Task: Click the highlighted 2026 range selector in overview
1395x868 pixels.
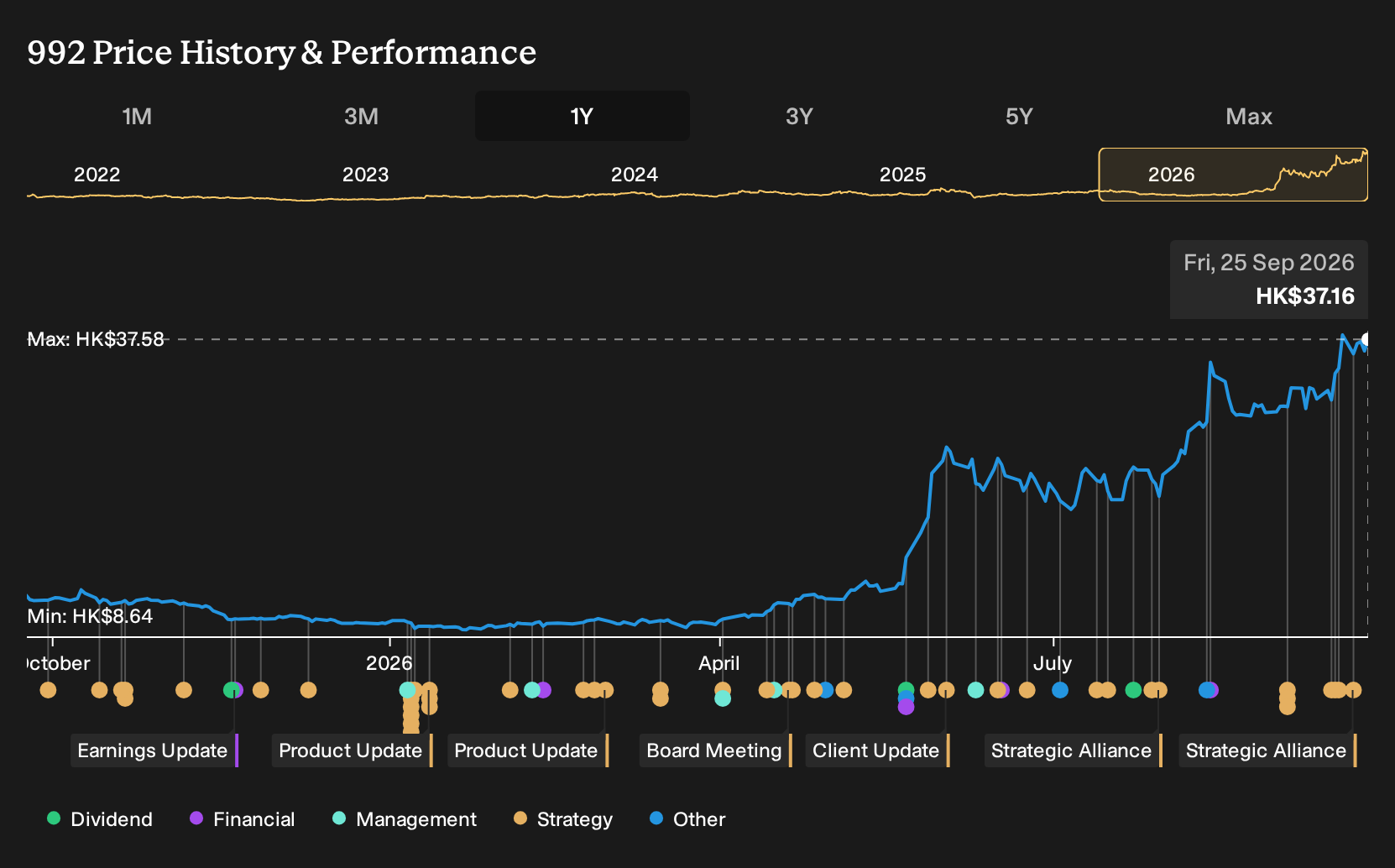Action: point(1233,175)
